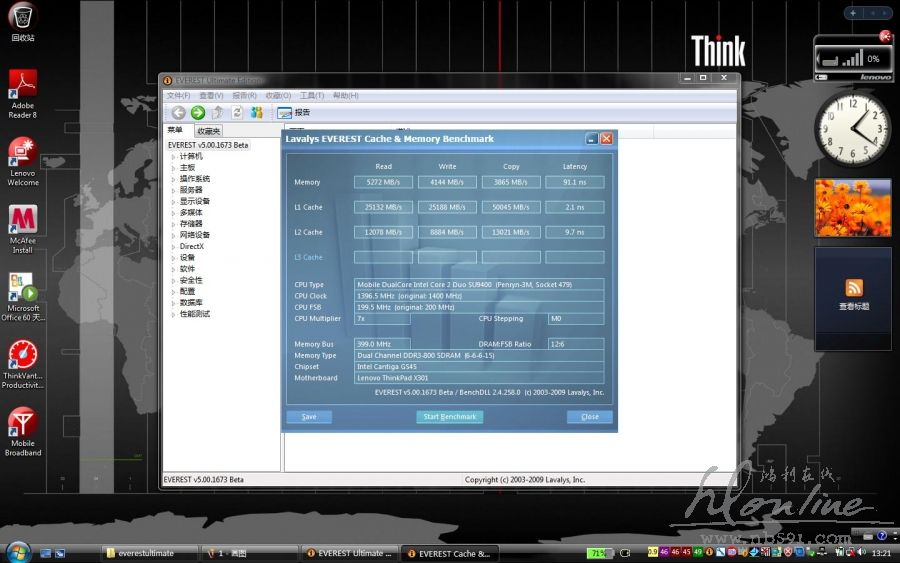The image size is (900, 563).
Task: Click the users icon in EVEREST toolbar
Action: pos(257,113)
